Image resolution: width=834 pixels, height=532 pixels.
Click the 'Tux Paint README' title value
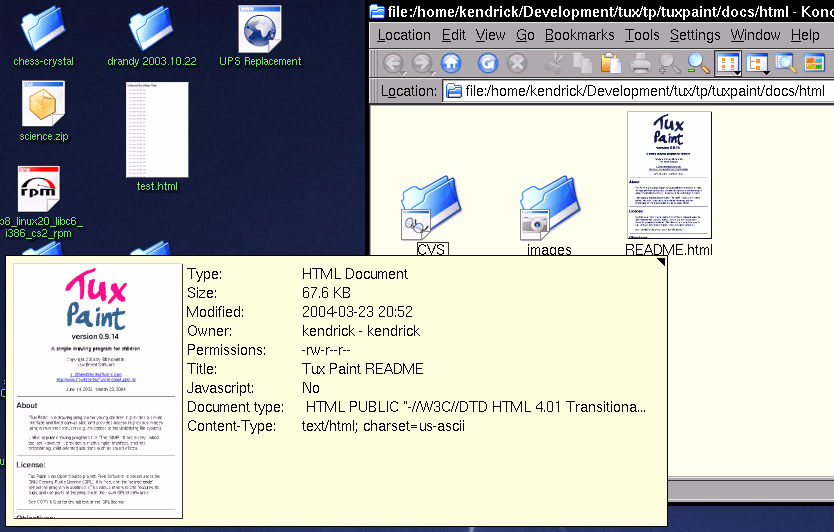[x=362, y=369]
